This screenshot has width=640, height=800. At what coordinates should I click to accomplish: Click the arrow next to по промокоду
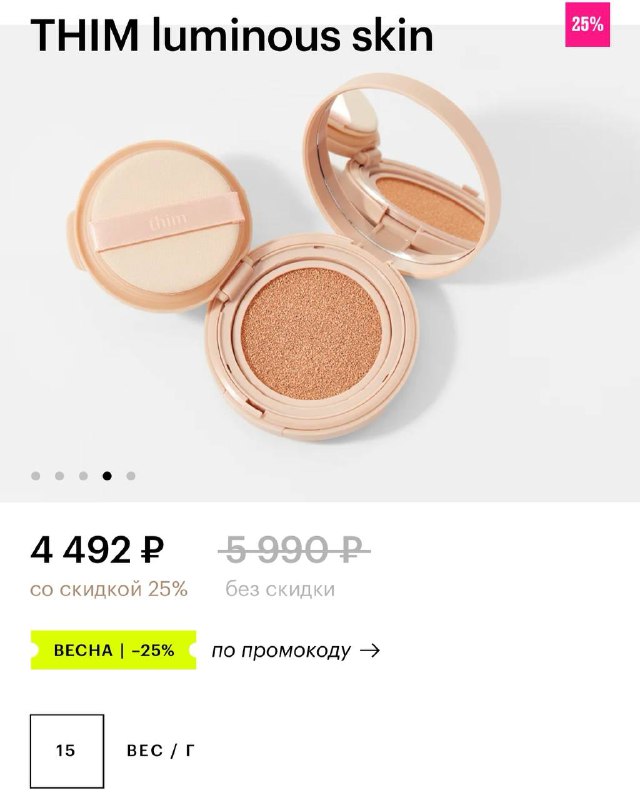[370, 651]
